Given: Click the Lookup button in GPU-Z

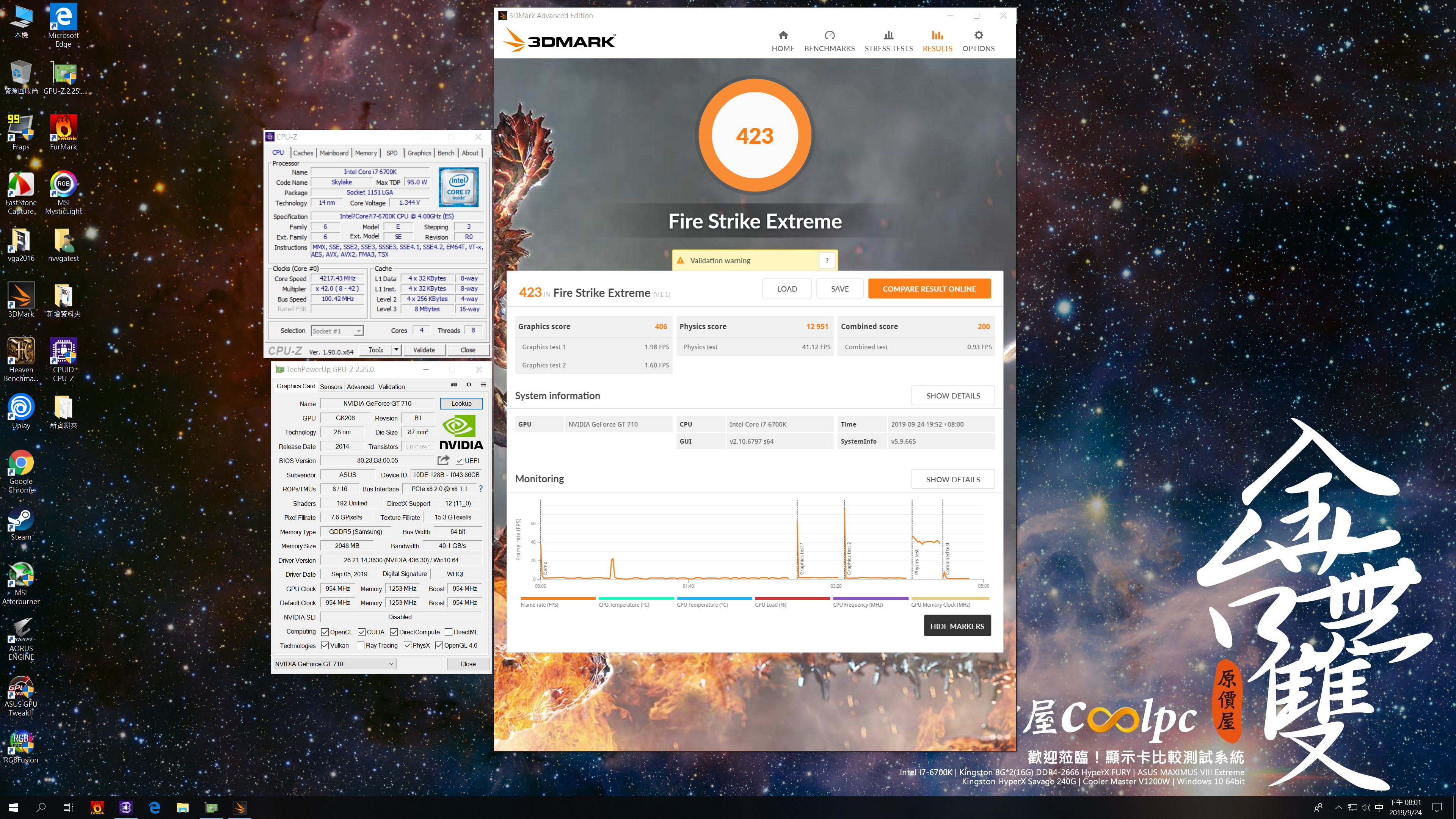Looking at the screenshot, I should pos(461,403).
